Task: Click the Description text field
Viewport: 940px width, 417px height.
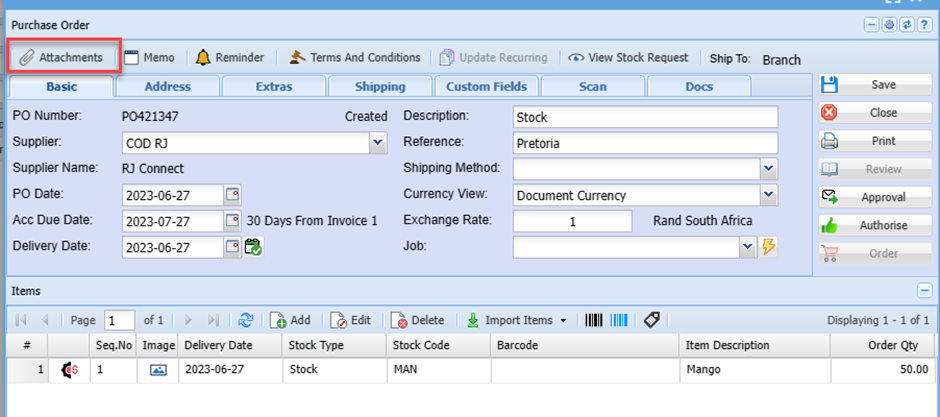Action: click(x=645, y=117)
